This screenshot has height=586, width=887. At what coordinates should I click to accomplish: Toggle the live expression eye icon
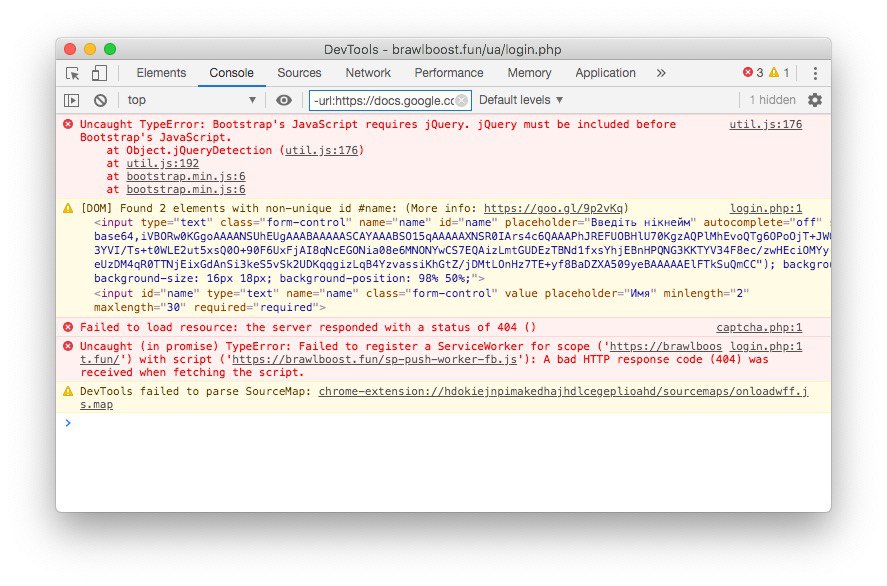point(284,100)
